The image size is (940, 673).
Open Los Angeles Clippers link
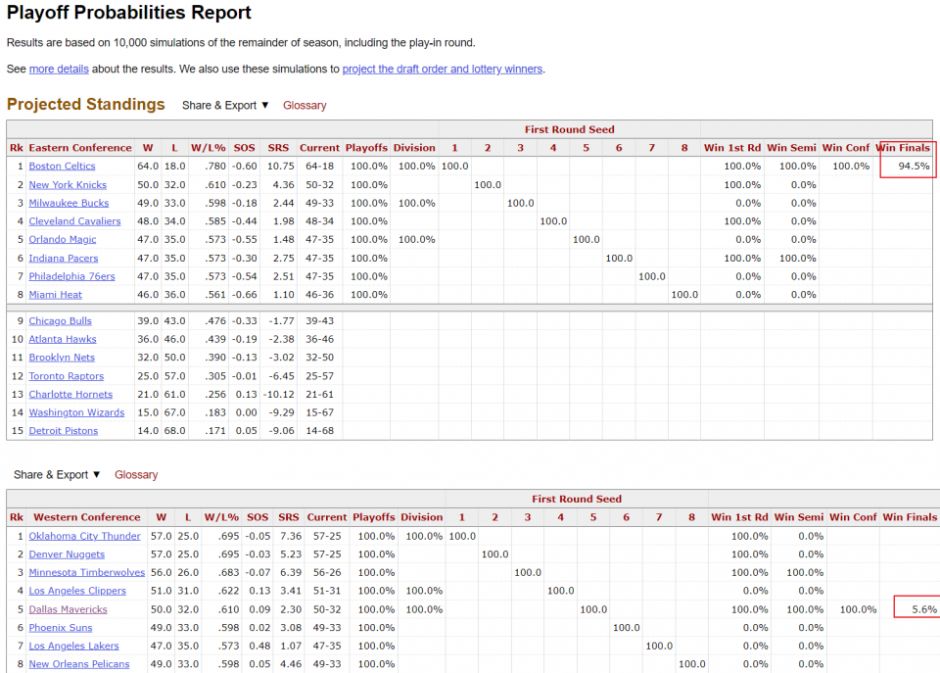77,591
